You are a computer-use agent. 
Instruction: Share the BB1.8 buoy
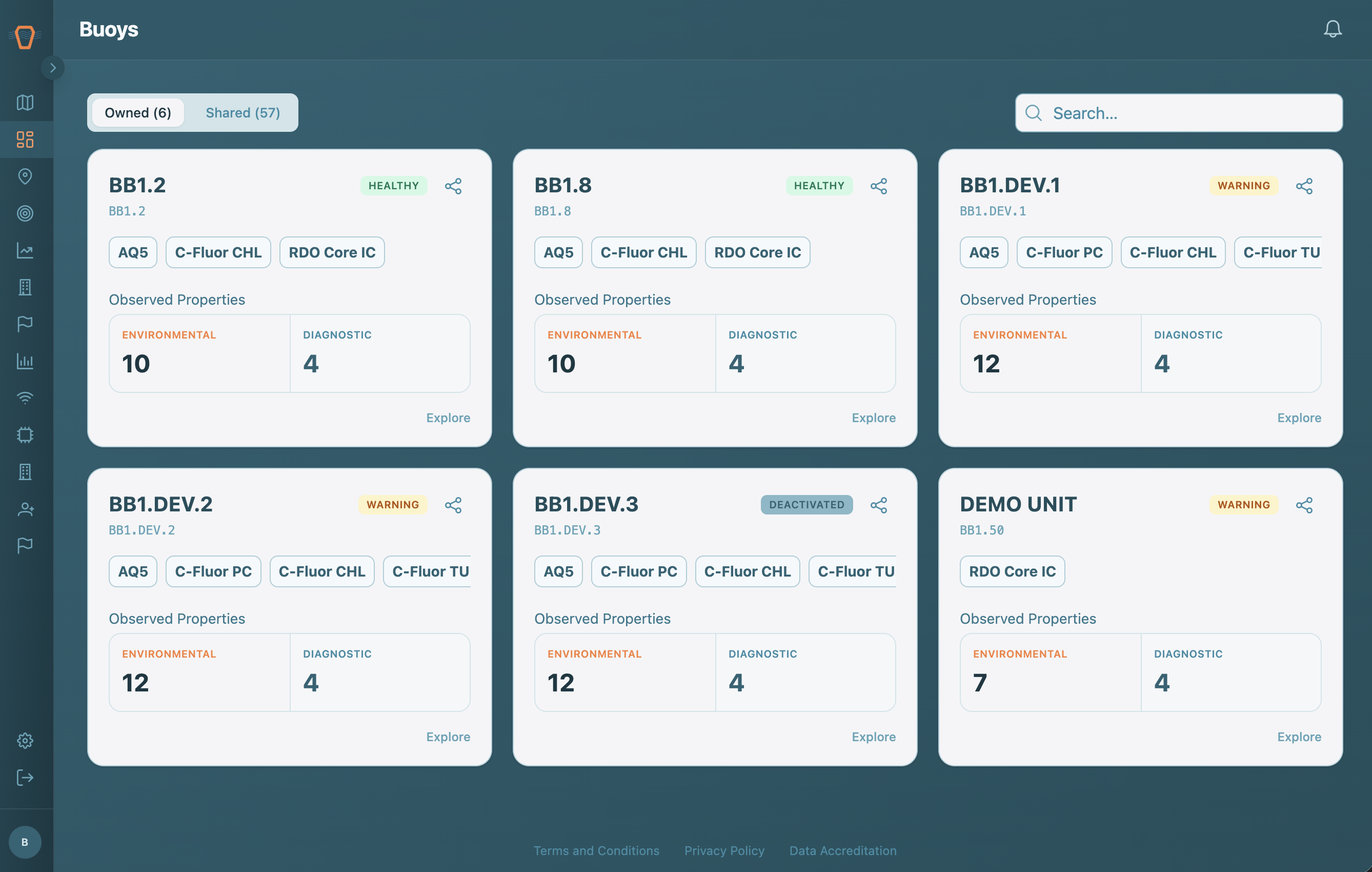[x=879, y=186]
